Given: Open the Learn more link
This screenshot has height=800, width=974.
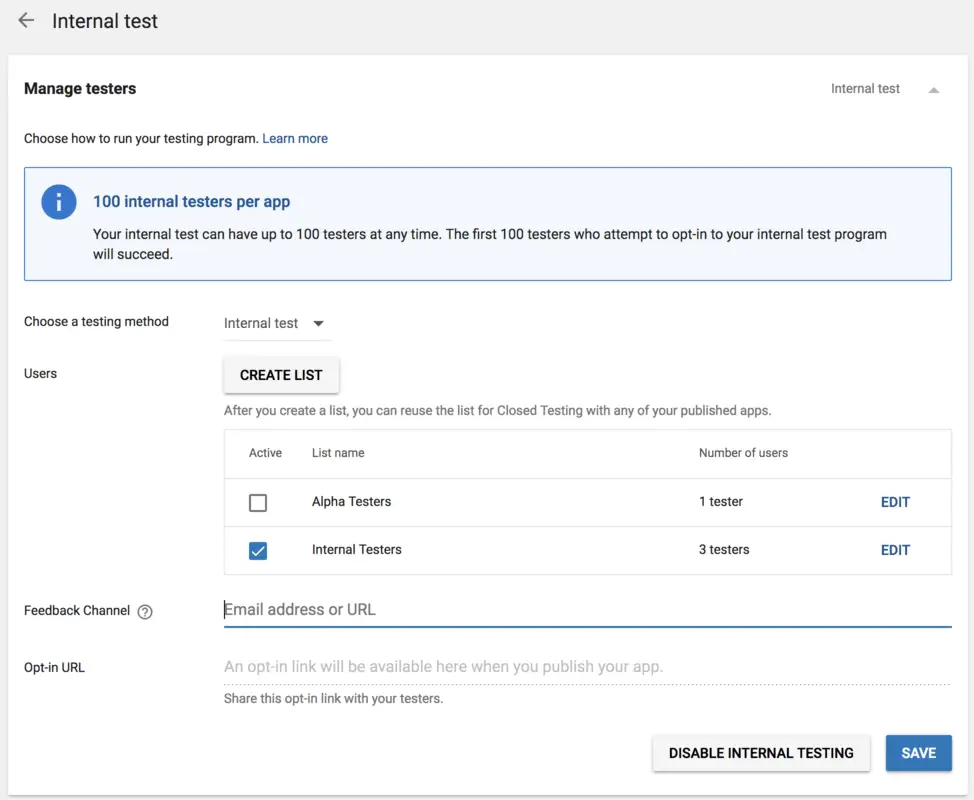Looking at the screenshot, I should pos(295,139).
